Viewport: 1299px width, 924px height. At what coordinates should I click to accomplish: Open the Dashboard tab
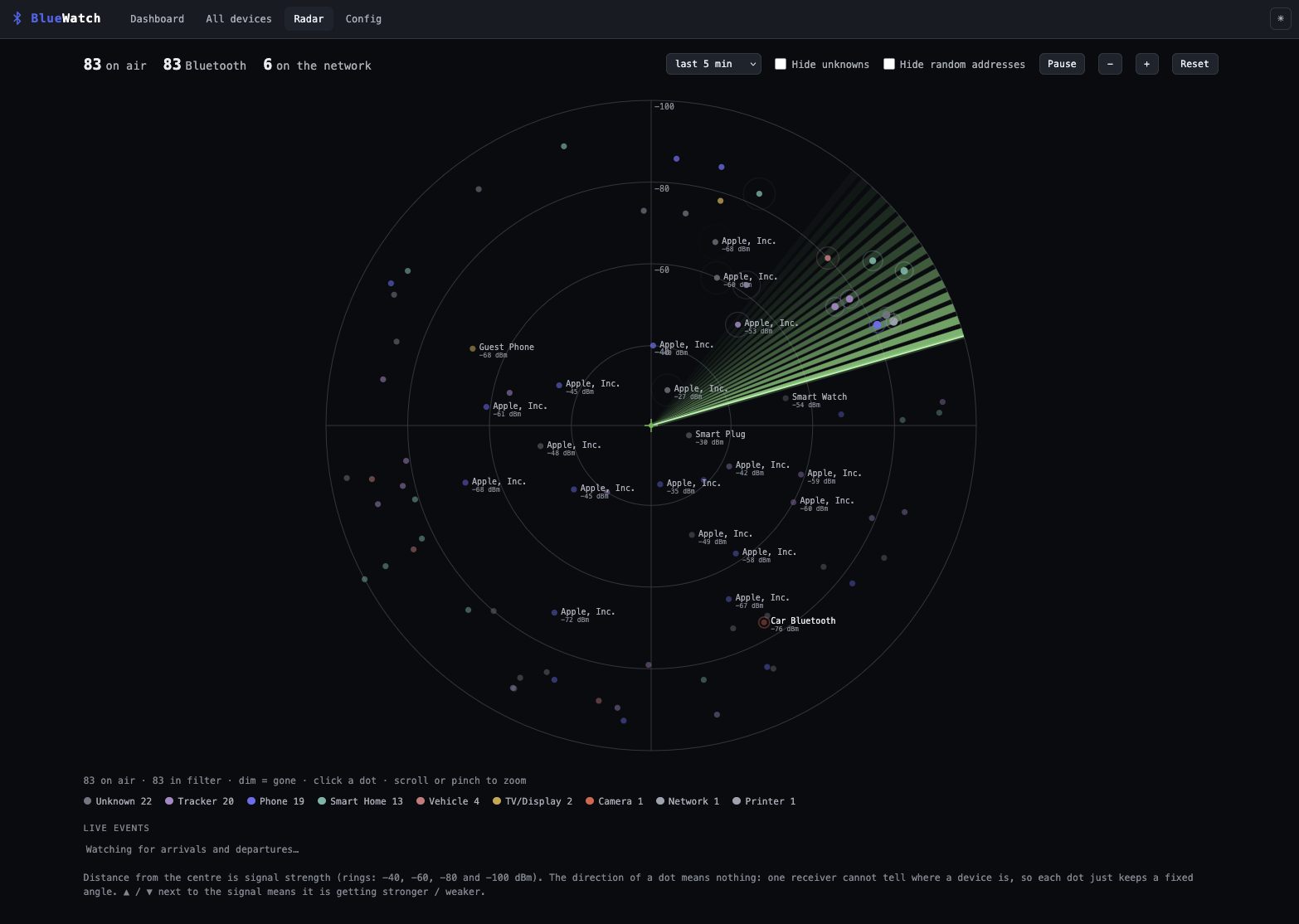pyautogui.click(x=157, y=18)
